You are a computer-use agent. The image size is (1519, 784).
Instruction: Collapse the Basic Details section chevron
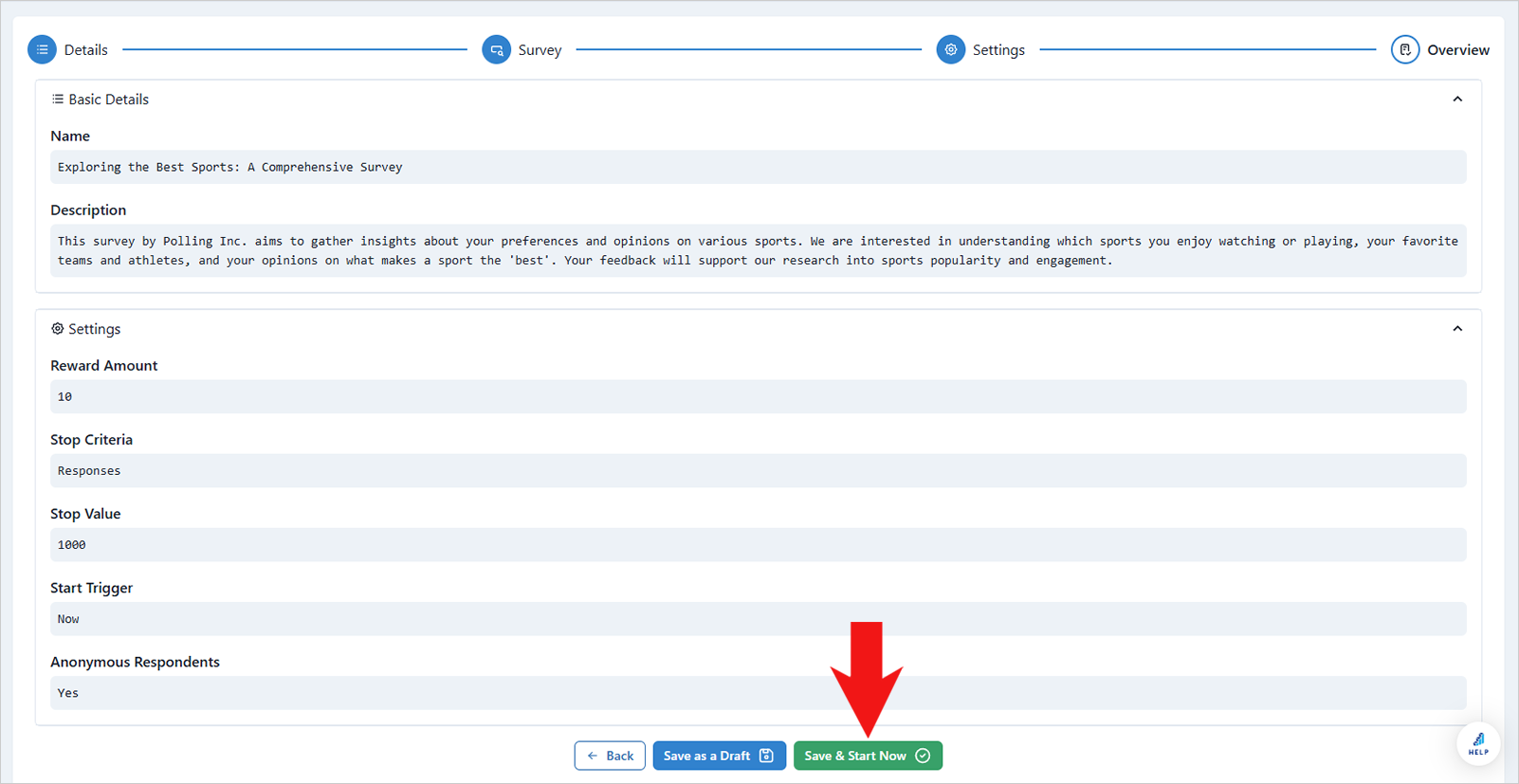point(1457,99)
